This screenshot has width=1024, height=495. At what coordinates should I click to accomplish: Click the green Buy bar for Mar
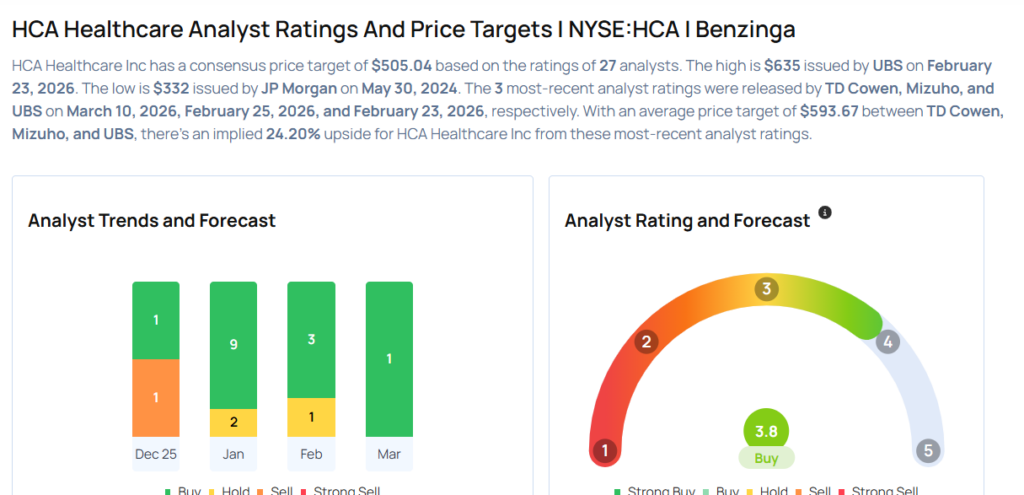[x=389, y=359]
